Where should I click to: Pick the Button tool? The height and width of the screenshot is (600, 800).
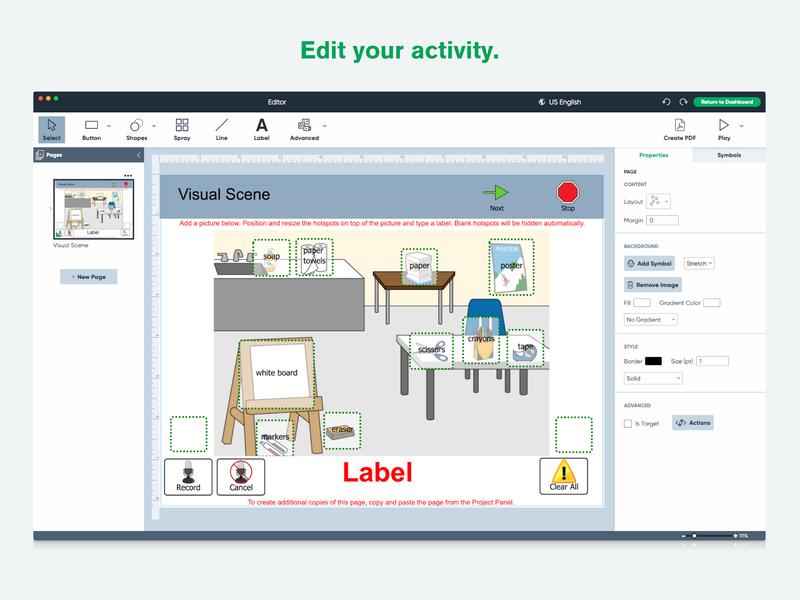[x=91, y=130]
